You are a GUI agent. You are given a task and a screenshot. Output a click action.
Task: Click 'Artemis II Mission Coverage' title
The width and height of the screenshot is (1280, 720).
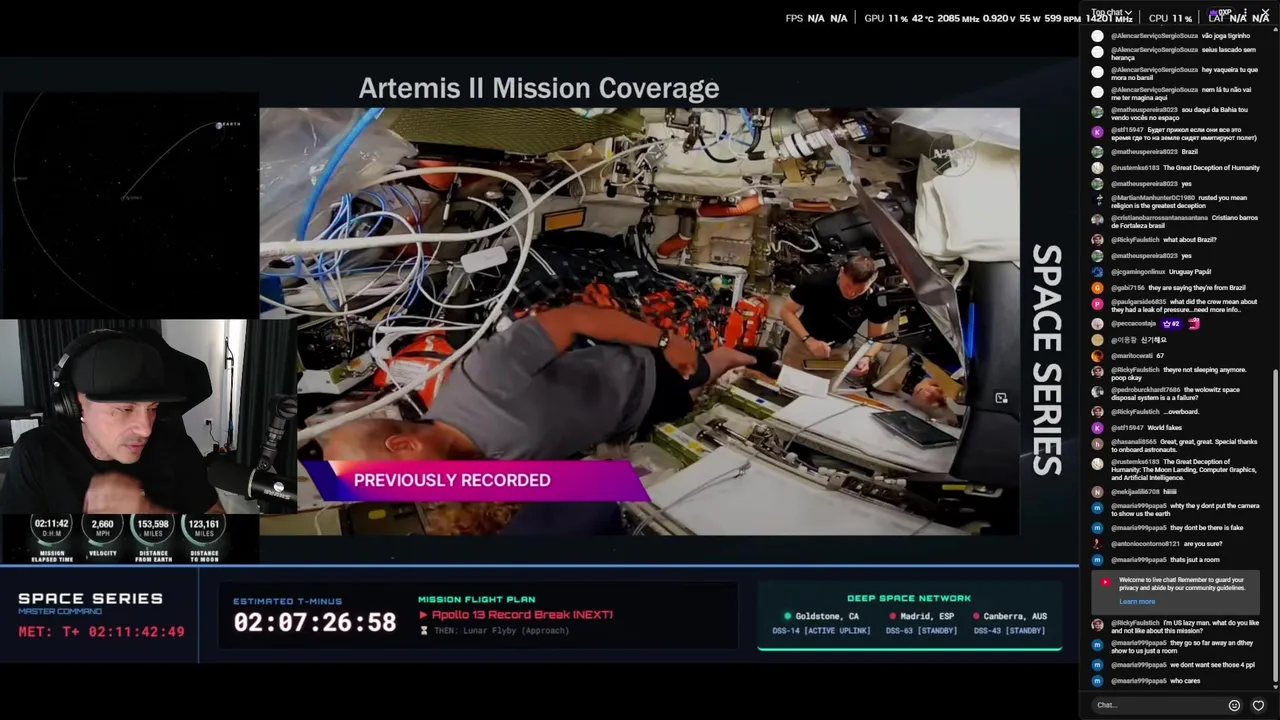click(539, 88)
